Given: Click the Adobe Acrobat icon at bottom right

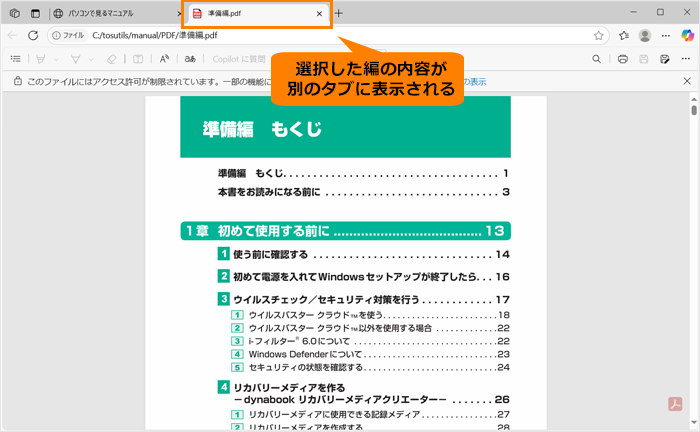Looking at the screenshot, I should [675, 404].
